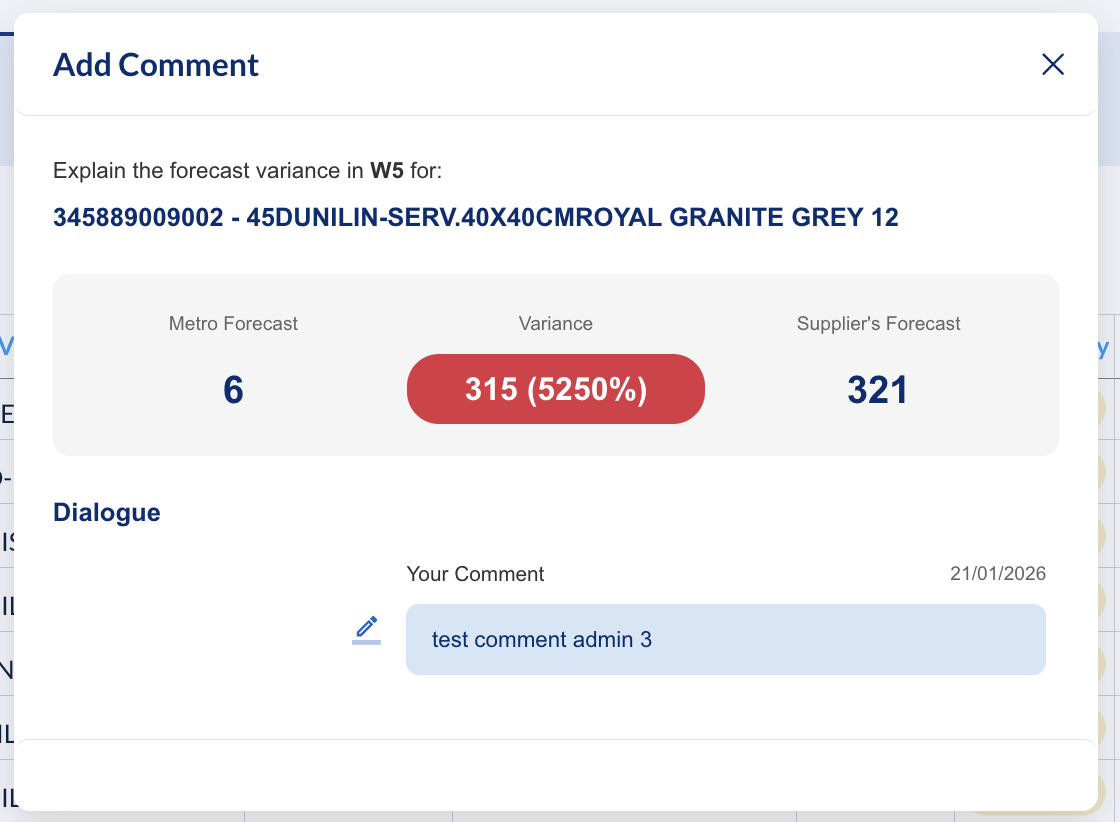The image size is (1120, 822).
Task: Click the Metro Forecast value 6
Action: pyautogui.click(x=233, y=389)
